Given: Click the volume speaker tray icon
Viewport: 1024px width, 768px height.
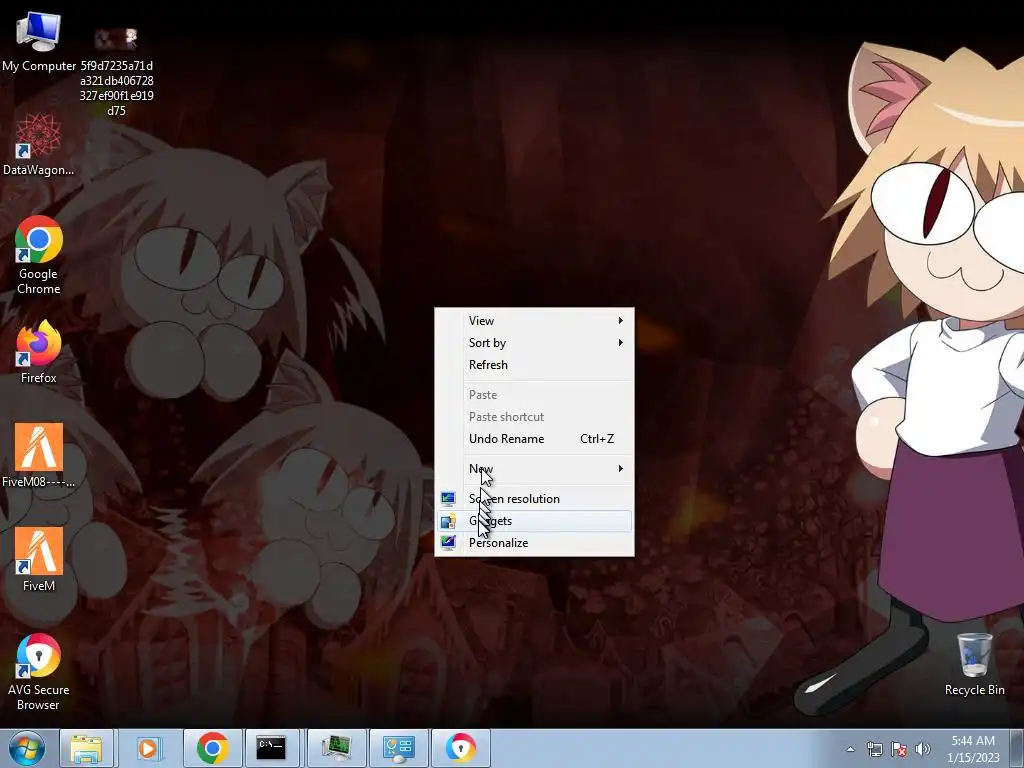Looking at the screenshot, I should click(923, 749).
